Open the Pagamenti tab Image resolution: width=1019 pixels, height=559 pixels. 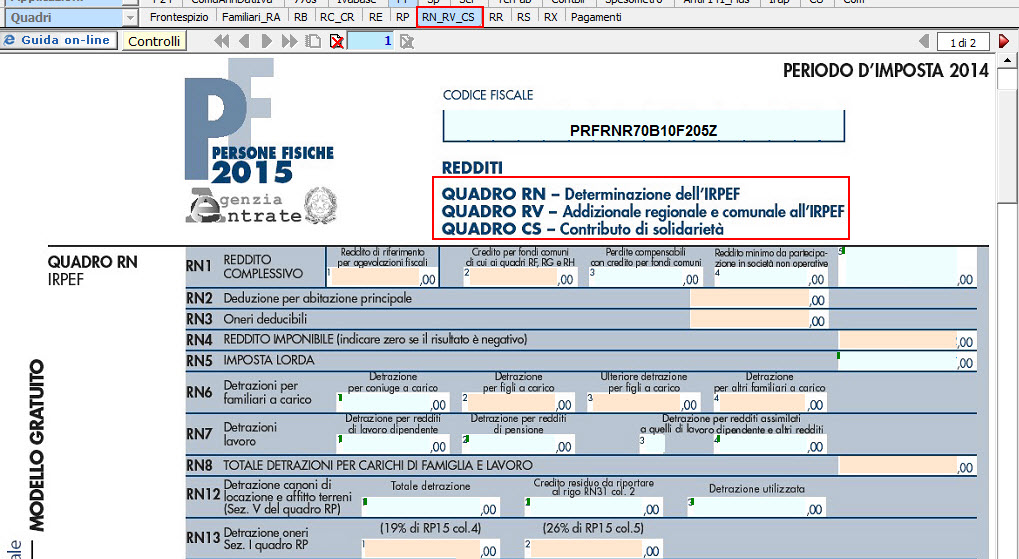tap(596, 17)
